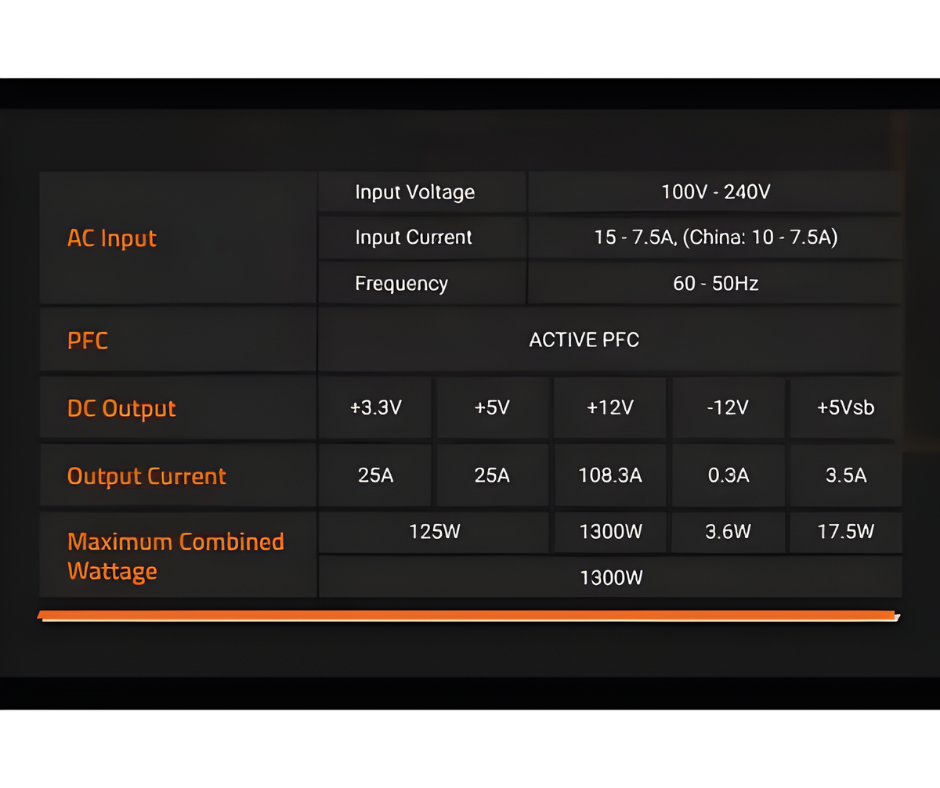The width and height of the screenshot is (940, 788).
Task: Click the +12V rail cell
Action: click(x=610, y=408)
